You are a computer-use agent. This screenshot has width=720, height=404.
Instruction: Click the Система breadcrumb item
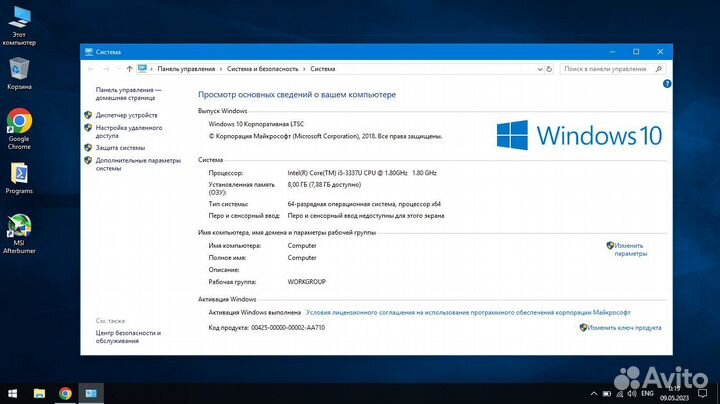[322, 69]
